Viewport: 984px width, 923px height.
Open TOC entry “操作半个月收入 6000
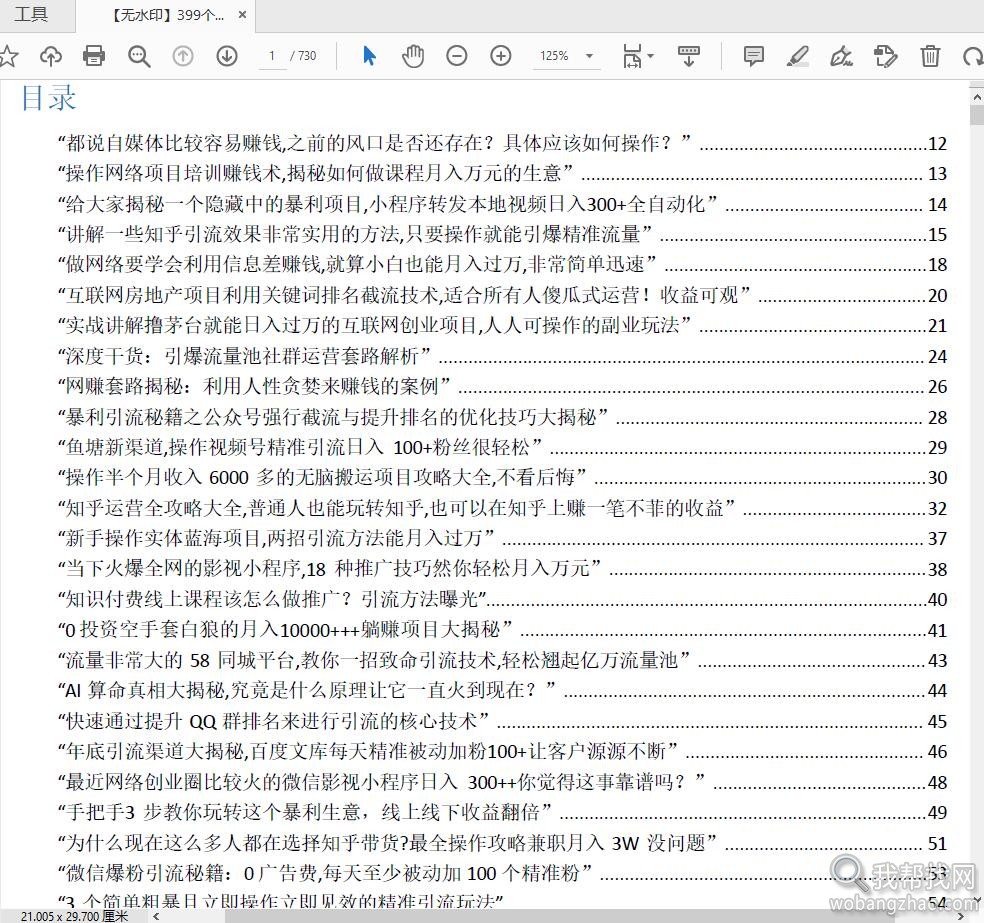[502, 477]
